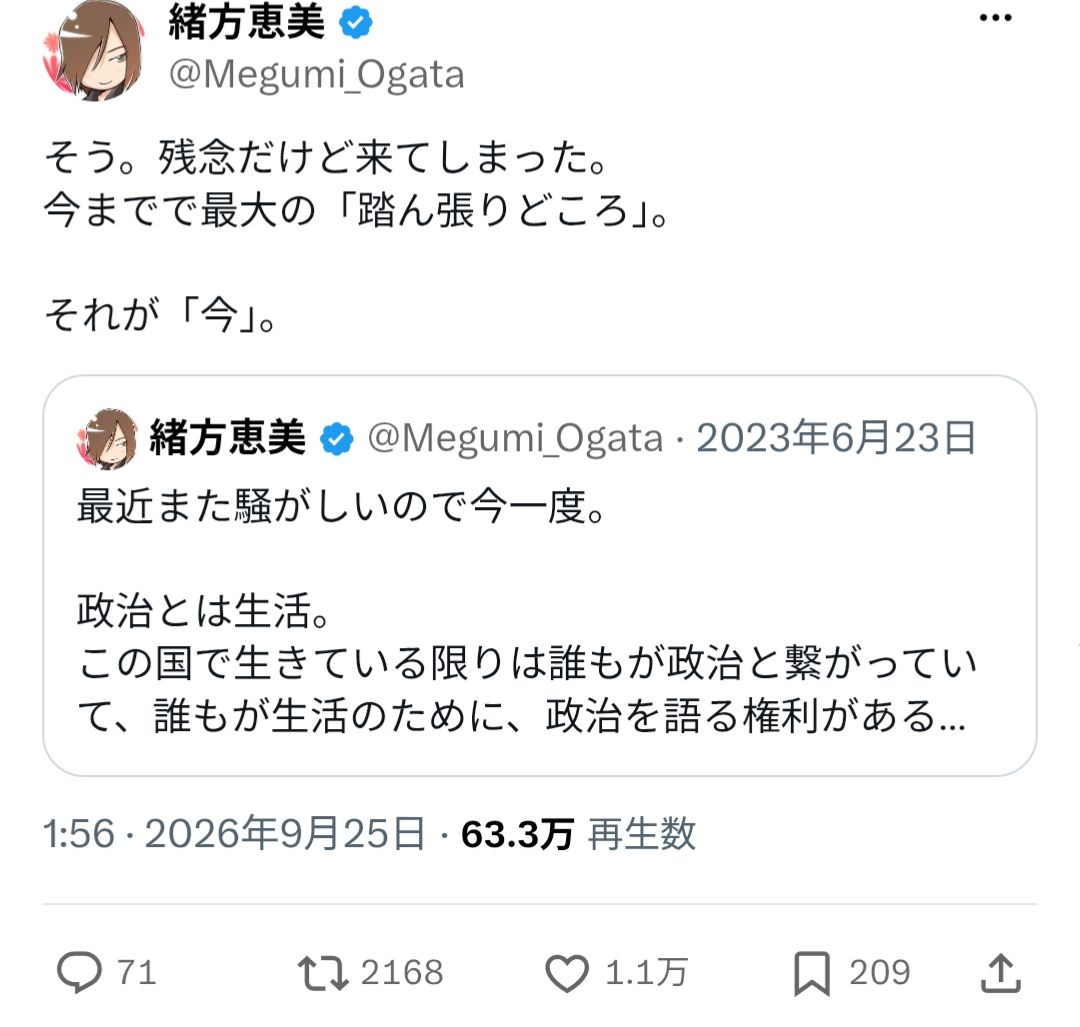Open the author's large profile avatar

[94, 51]
